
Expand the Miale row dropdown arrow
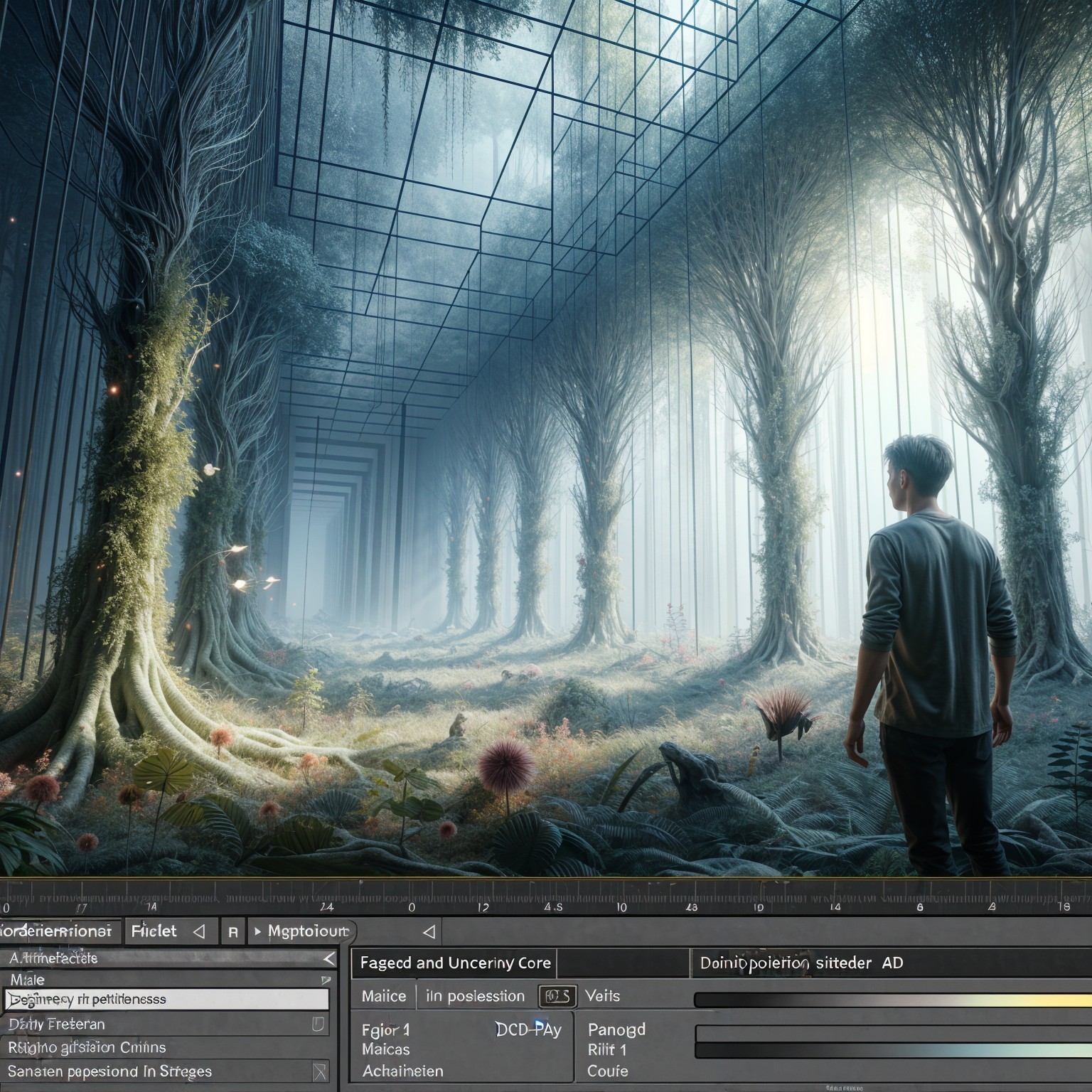[x=326, y=980]
